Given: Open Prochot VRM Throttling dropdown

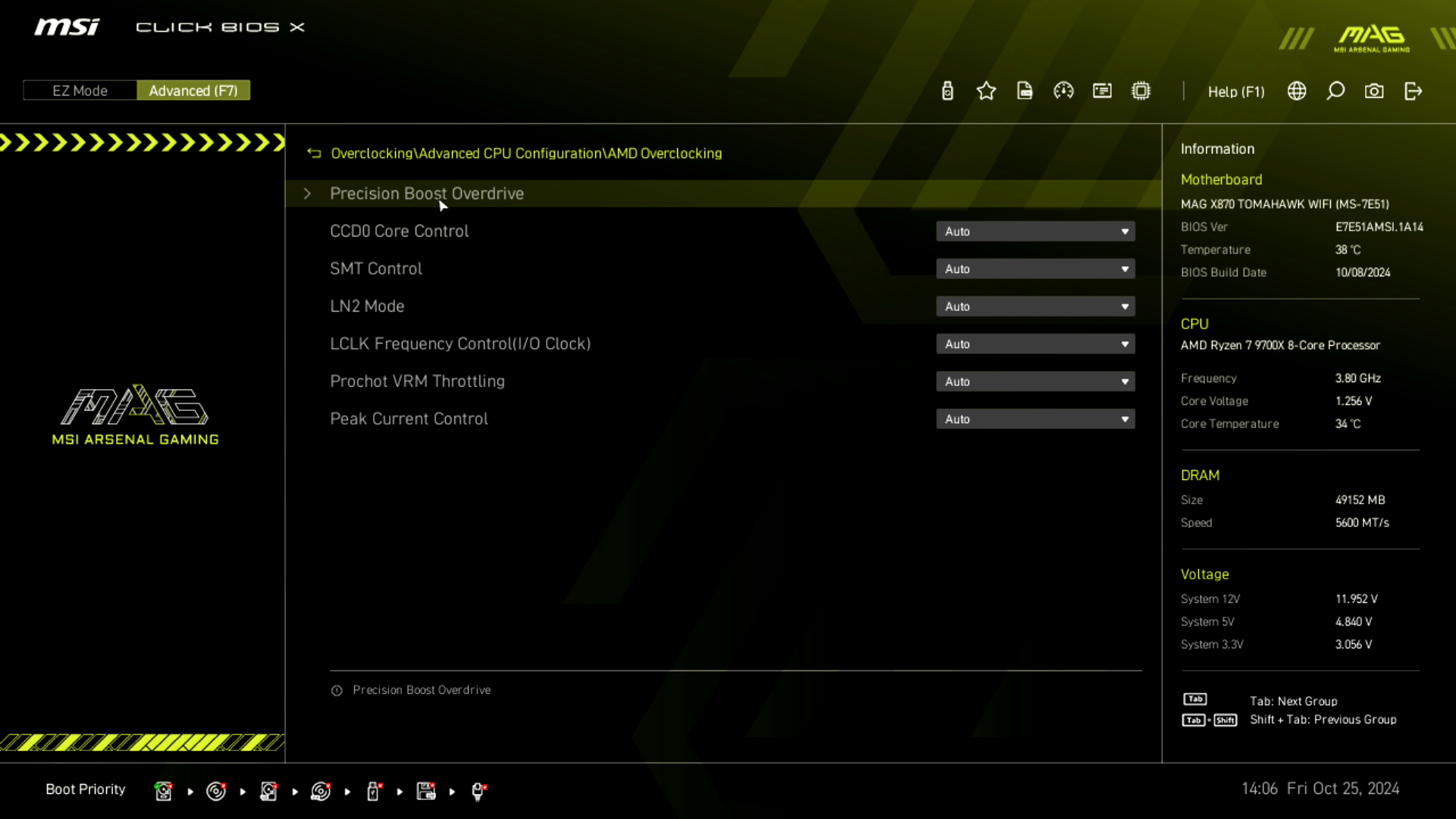Looking at the screenshot, I should click(x=1035, y=381).
